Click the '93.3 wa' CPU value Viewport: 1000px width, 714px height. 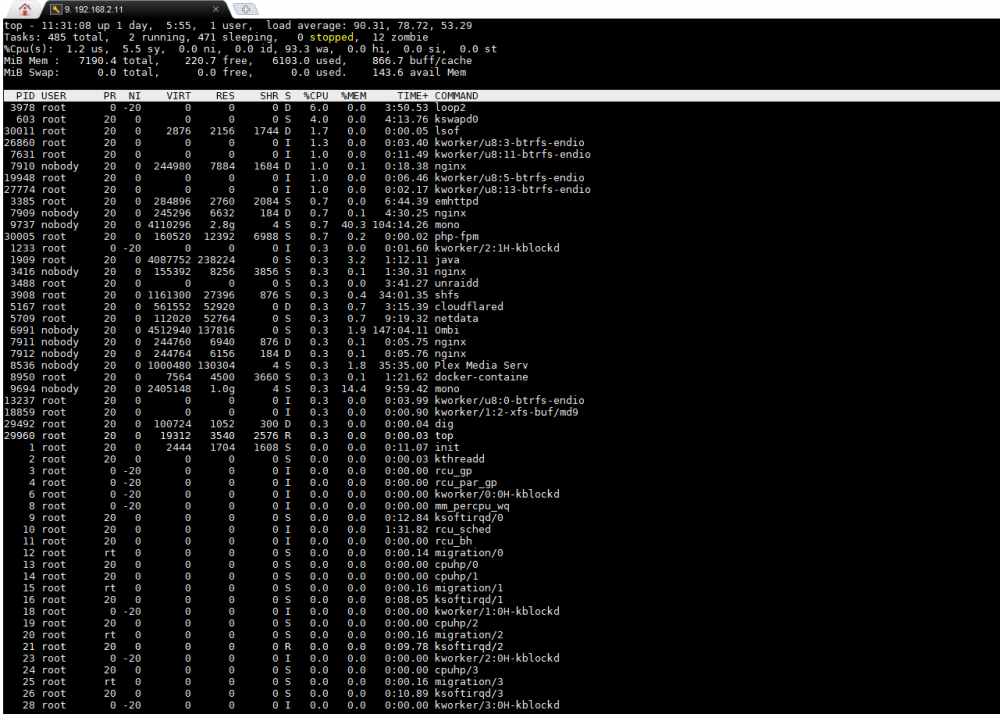click(309, 48)
